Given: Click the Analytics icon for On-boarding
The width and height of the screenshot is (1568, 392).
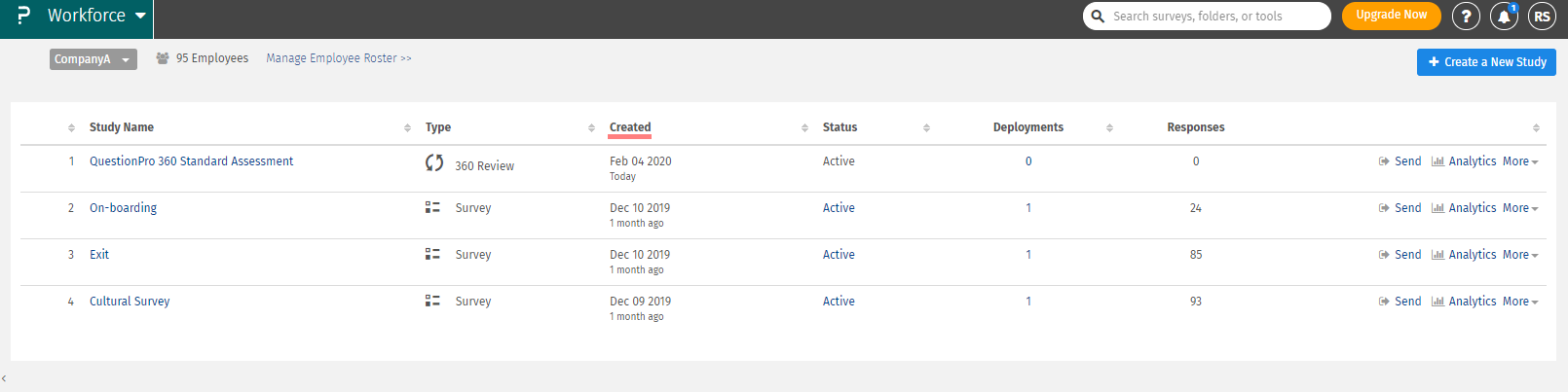Looking at the screenshot, I should [1437, 208].
